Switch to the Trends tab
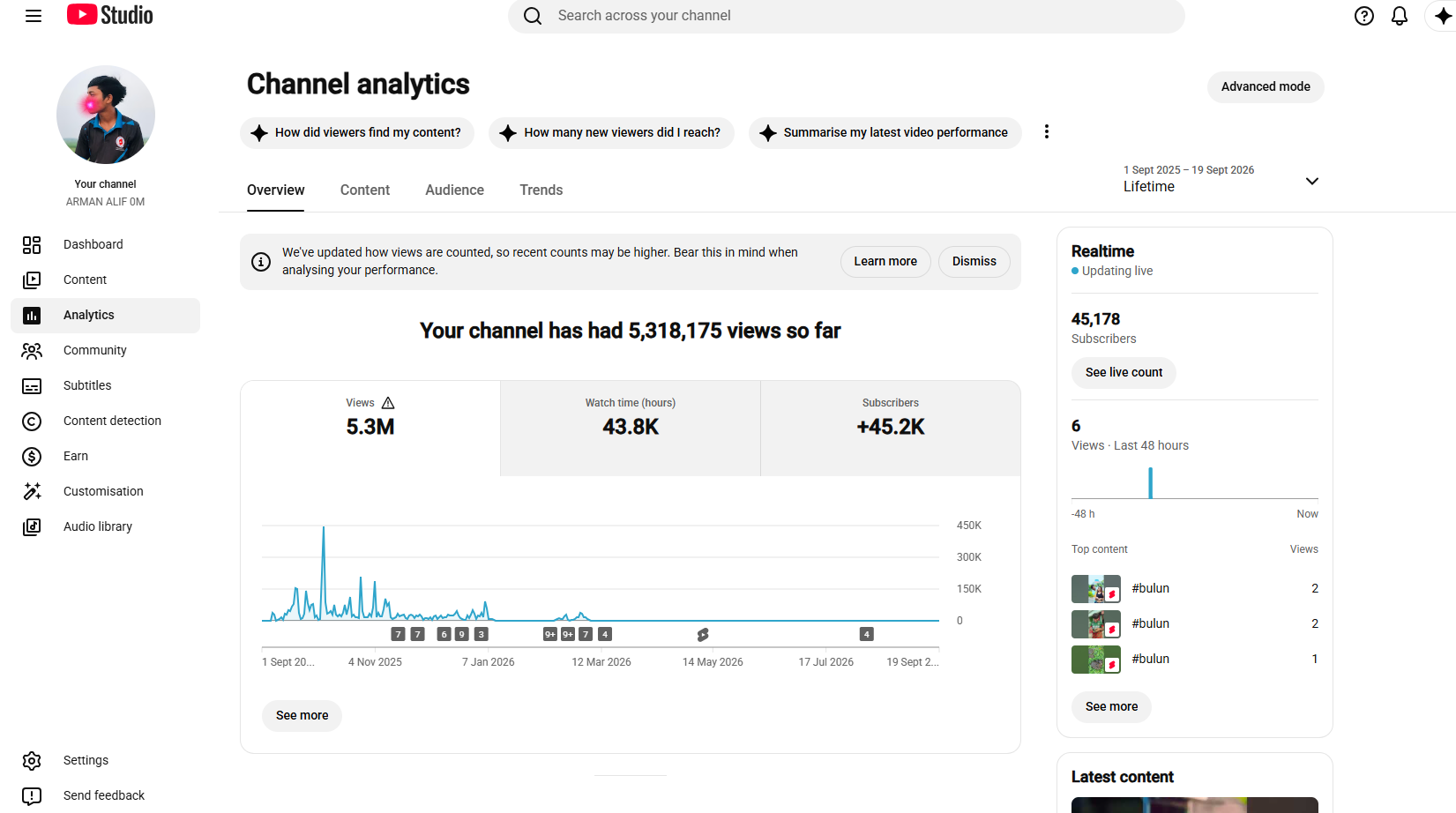Screen dimensions: 1456x813 point(541,190)
